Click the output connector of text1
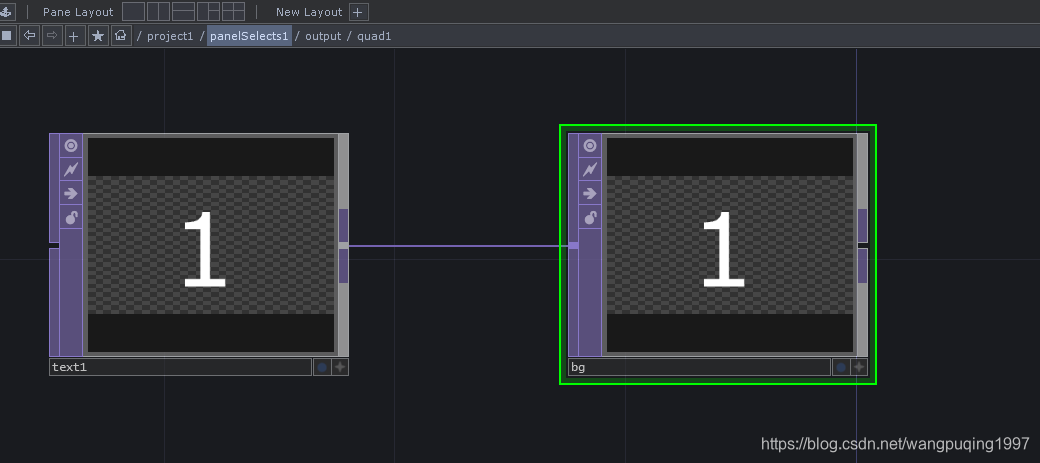1040x463 pixels. click(x=344, y=245)
